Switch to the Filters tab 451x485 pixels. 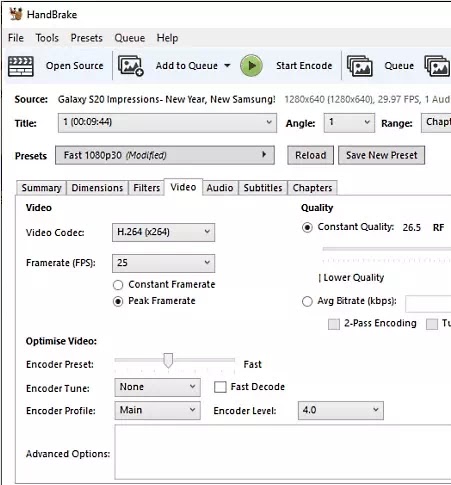pos(147,188)
